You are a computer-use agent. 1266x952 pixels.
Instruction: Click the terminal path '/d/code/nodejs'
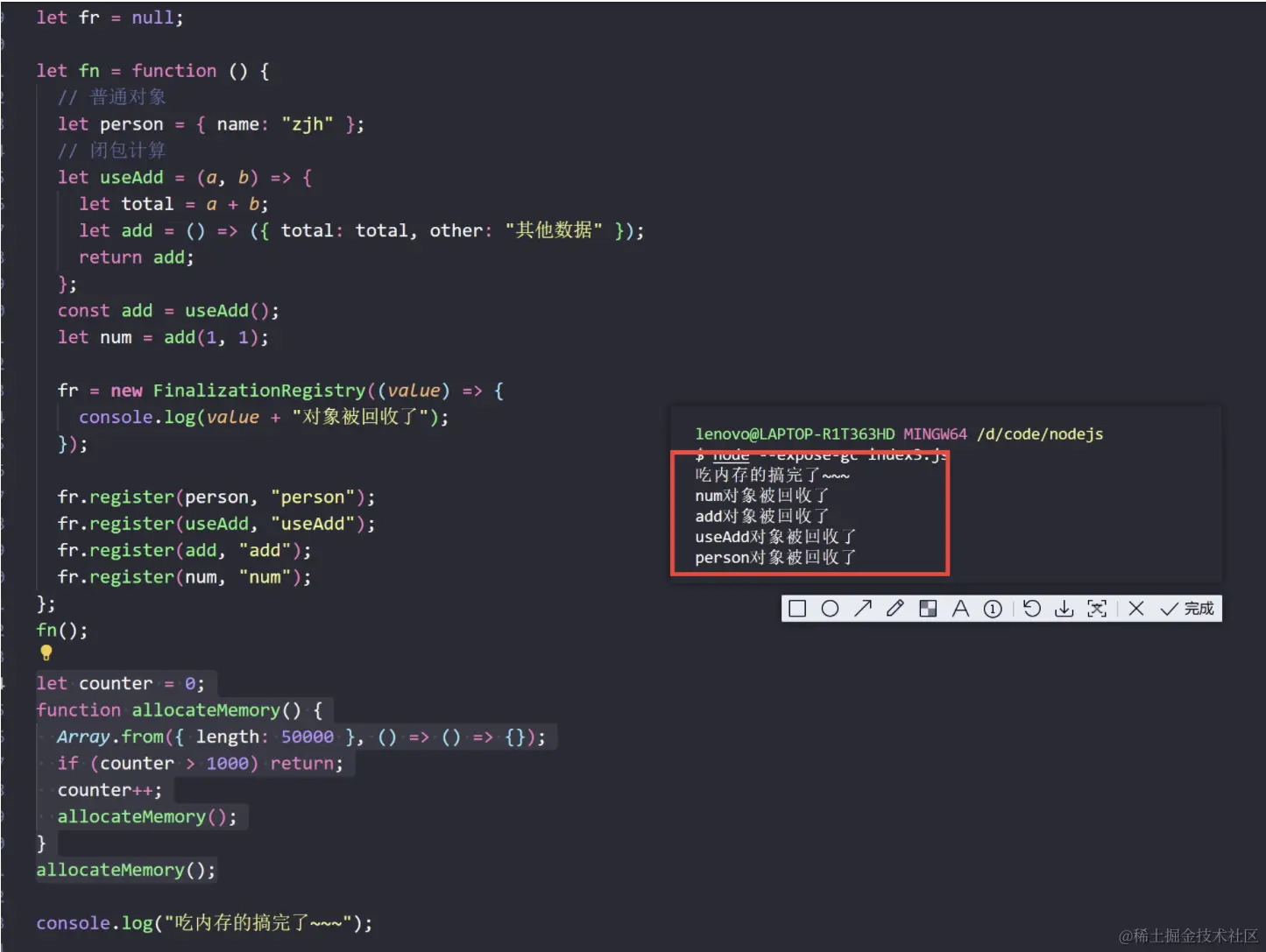1040,434
